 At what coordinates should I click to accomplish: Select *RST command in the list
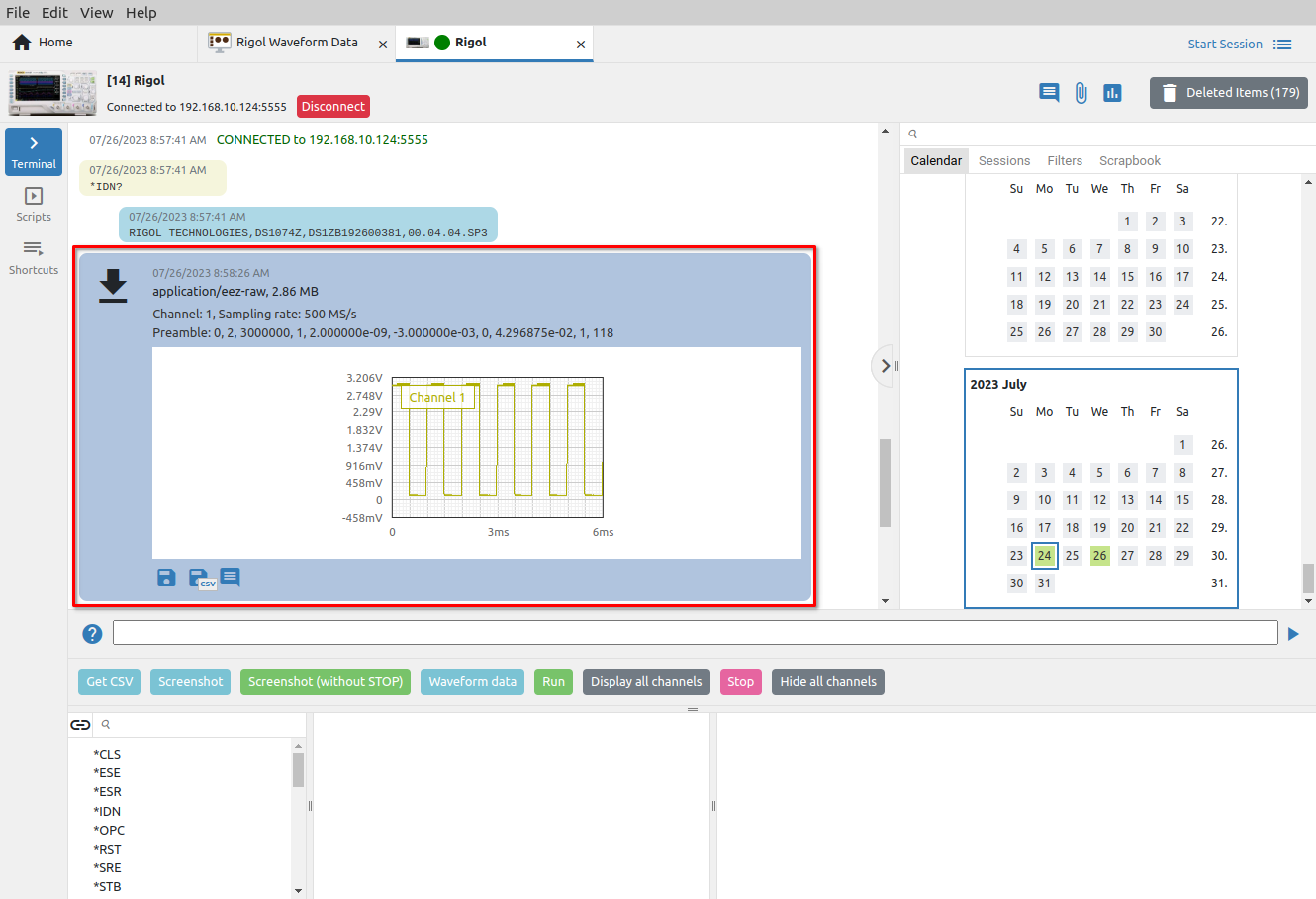107,850
